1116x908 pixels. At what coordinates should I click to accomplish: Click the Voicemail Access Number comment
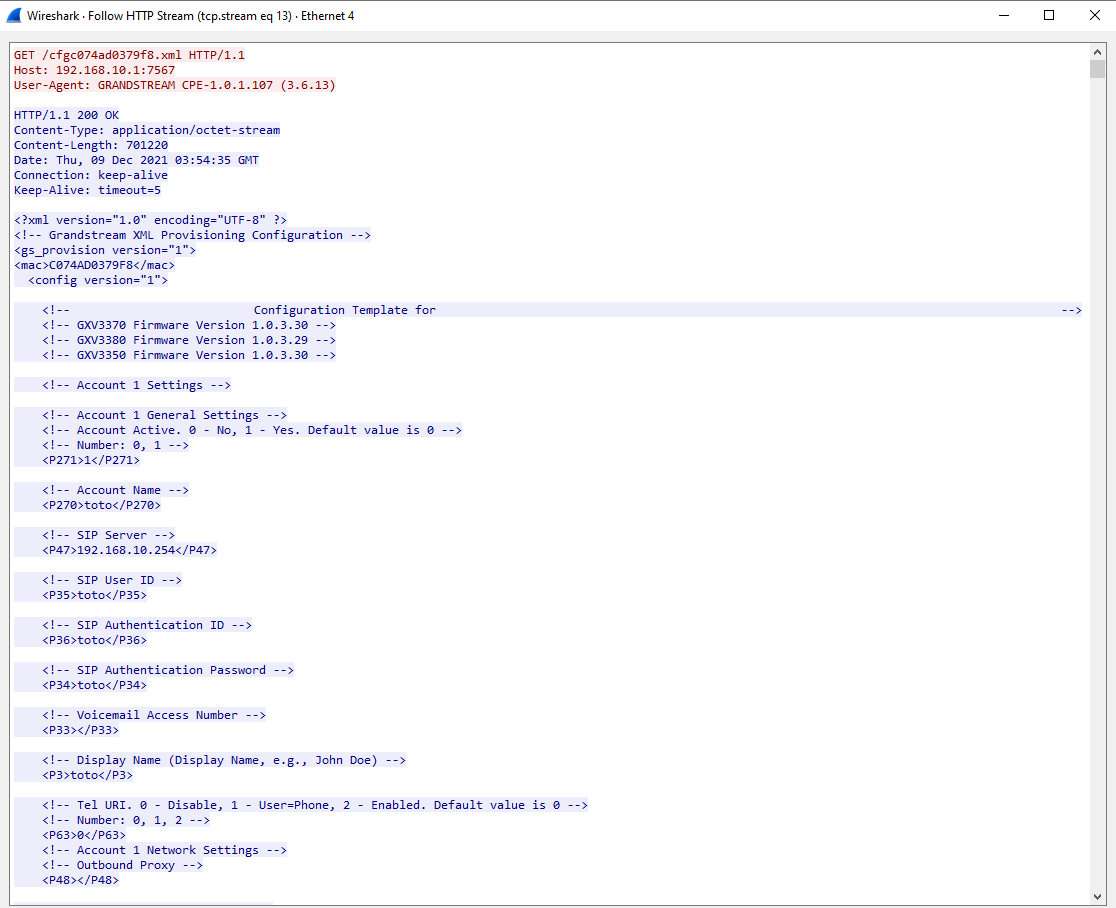pos(154,714)
